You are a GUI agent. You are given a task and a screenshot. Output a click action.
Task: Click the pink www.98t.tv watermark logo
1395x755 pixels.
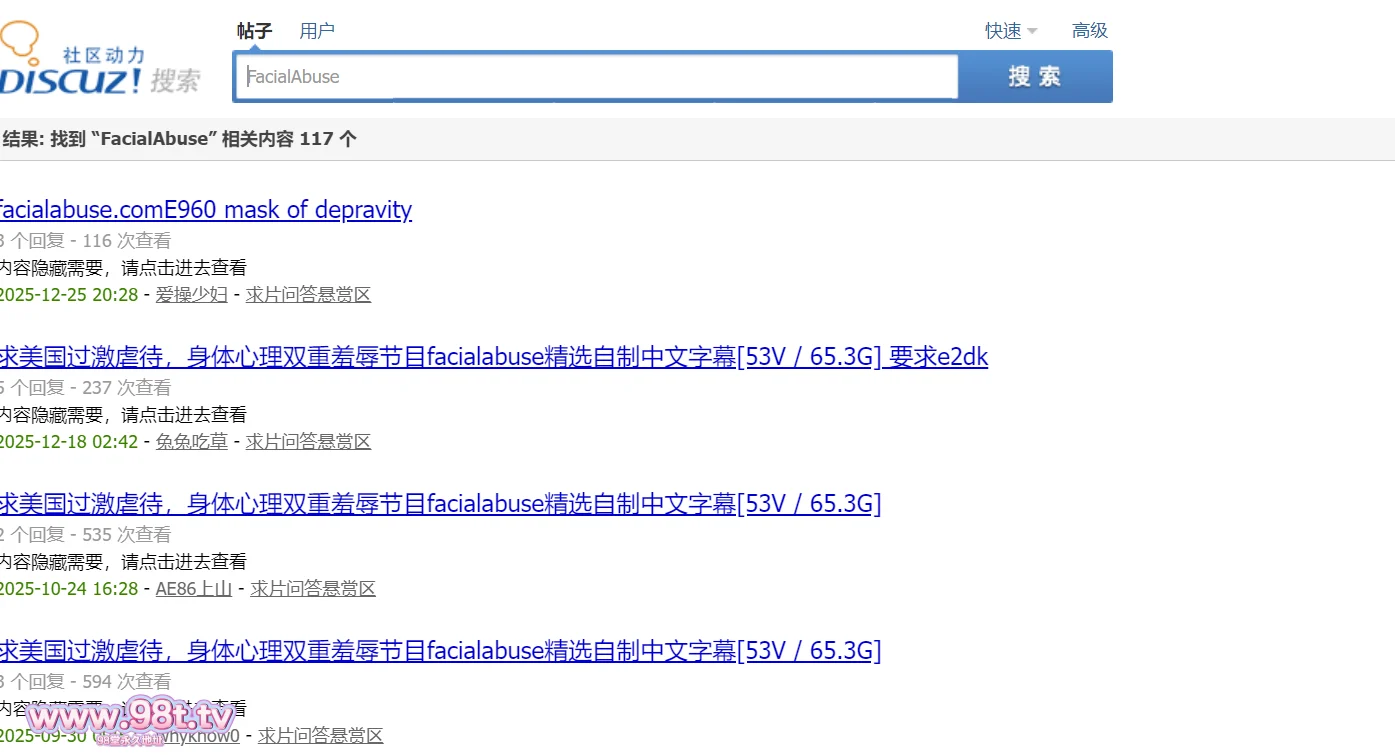[130, 718]
